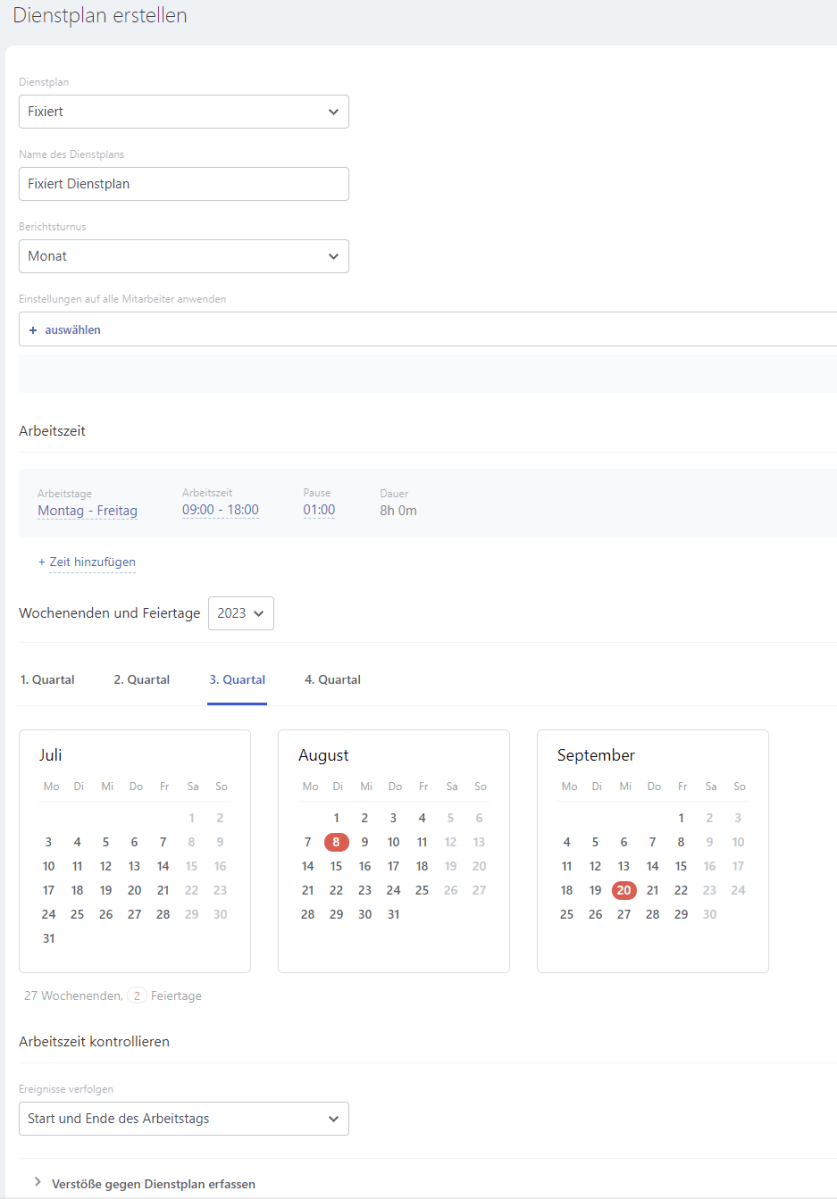Switch to the 2. Quartal tab
This screenshot has height=1199, width=837.
tap(141, 680)
